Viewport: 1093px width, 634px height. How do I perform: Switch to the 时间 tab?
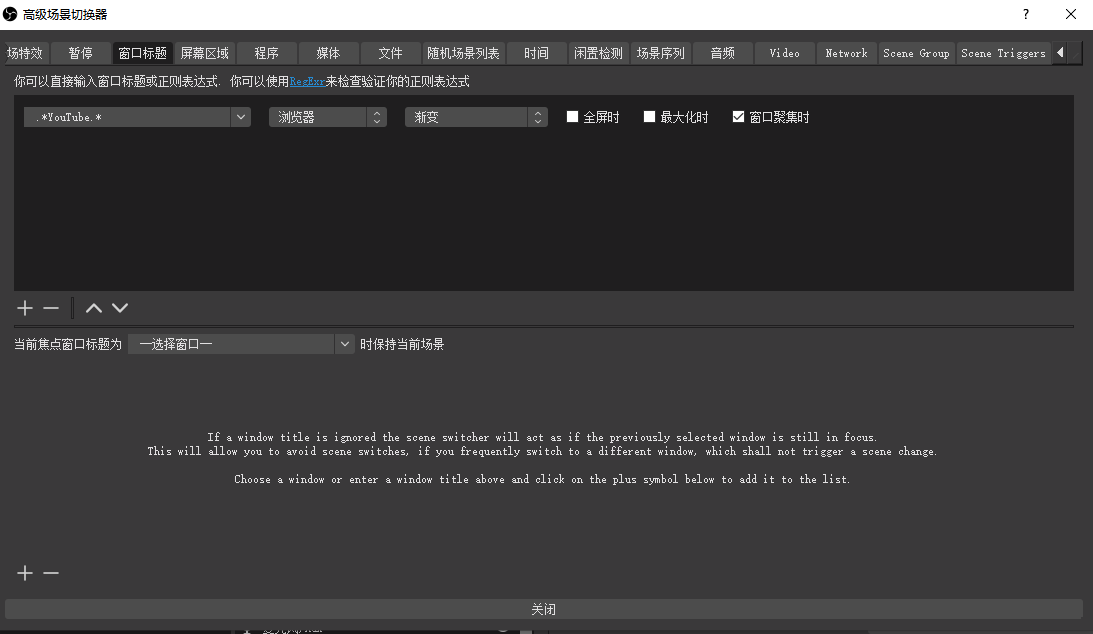tap(536, 53)
